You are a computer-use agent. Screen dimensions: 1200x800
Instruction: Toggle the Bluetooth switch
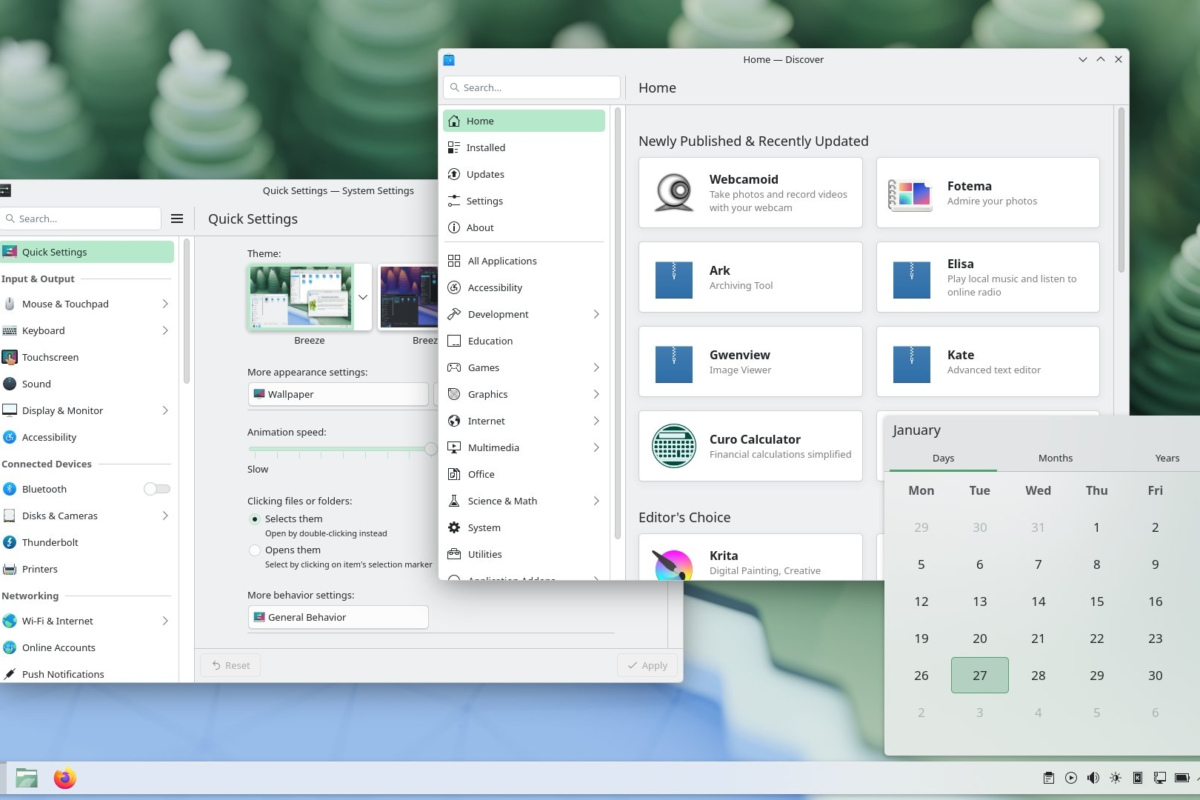[x=157, y=489]
